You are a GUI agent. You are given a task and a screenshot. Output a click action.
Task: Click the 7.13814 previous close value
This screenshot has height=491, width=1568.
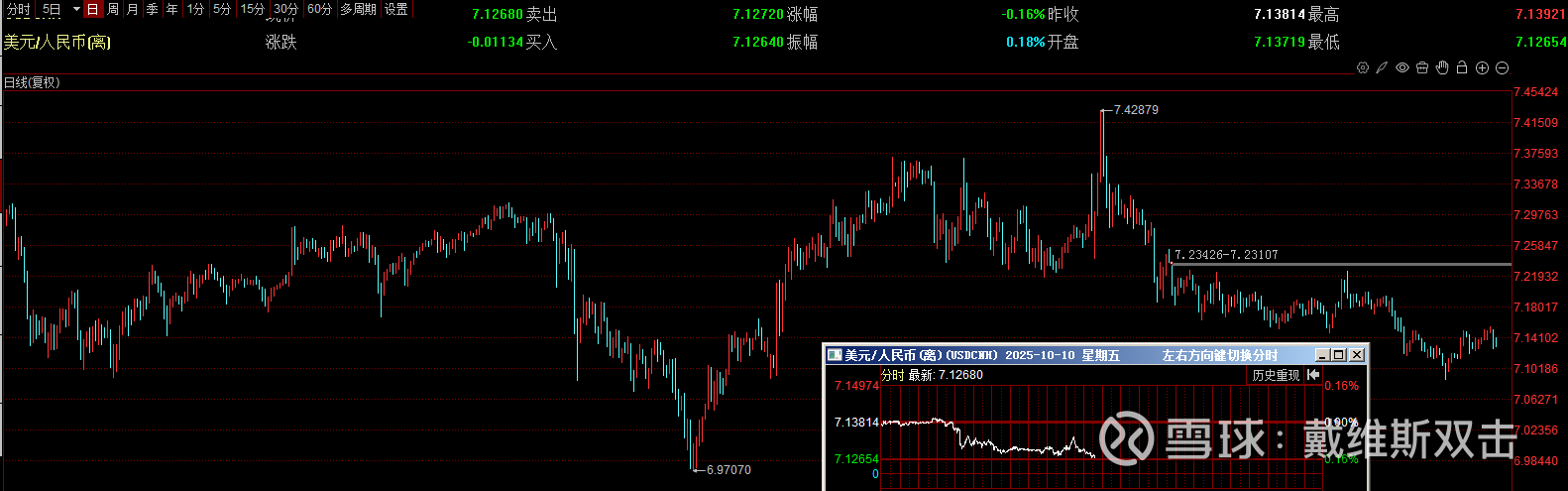[x=1280, y=15]
